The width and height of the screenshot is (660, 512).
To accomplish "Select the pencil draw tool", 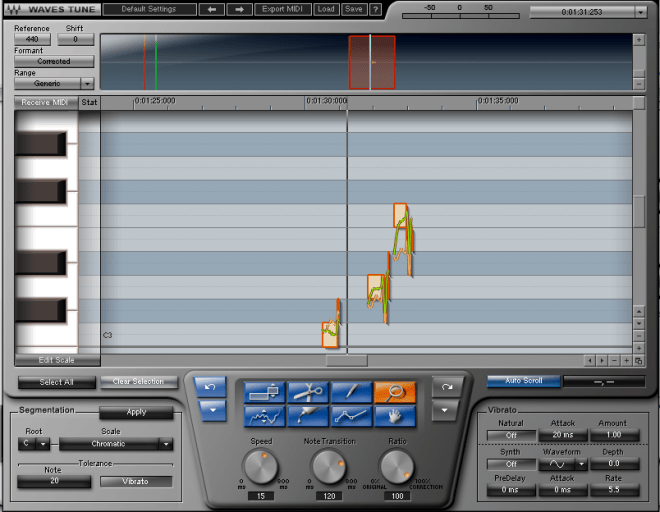I will click(351, 392).
